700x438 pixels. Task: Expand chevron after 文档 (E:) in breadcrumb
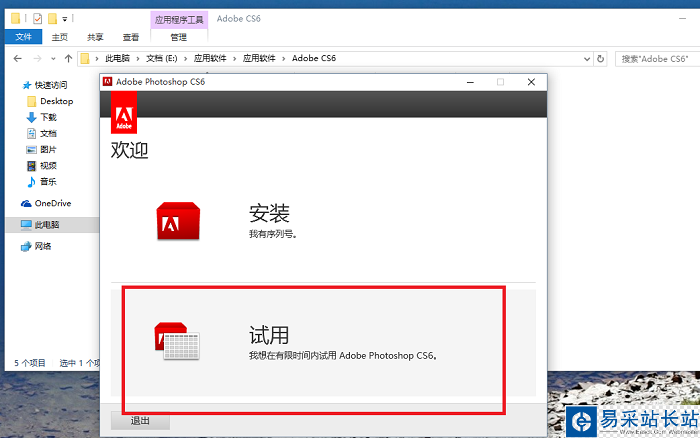pyautogui.click(x=186, y=58)
